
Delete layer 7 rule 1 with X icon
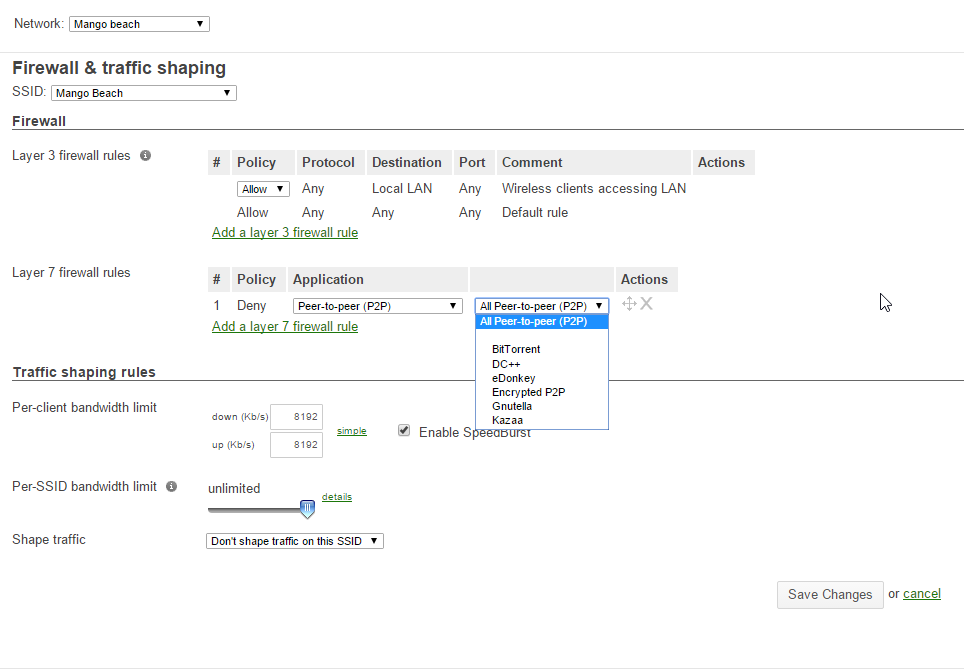tap(646, 304)
